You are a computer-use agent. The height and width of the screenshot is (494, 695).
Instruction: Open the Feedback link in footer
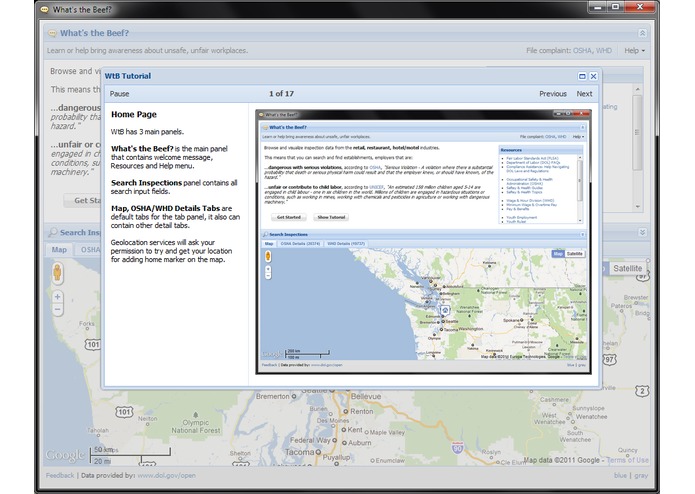60,475
